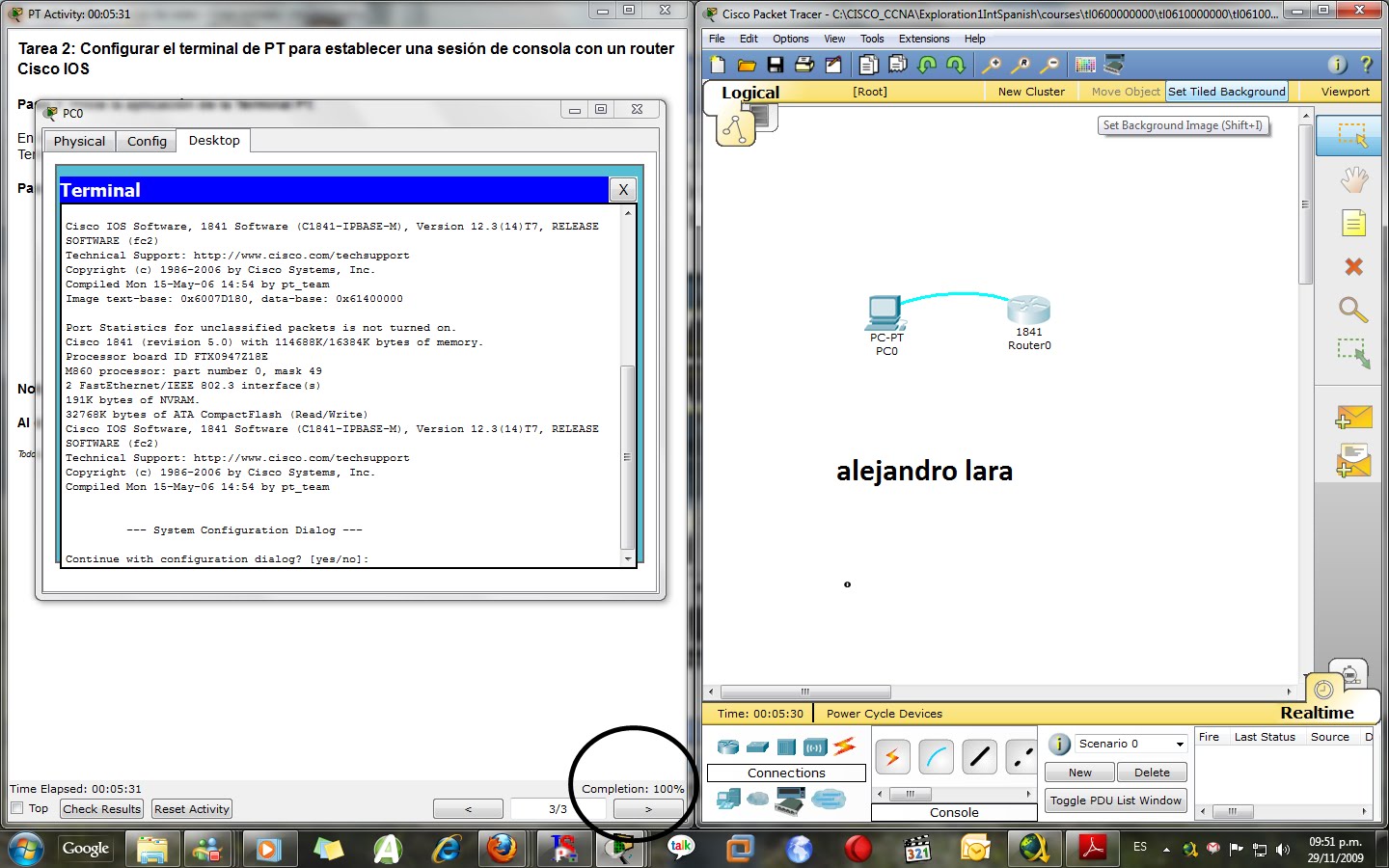1389x868 pixels.
Task: Switch to the Config tab in PC0
Action: (147, 141)
